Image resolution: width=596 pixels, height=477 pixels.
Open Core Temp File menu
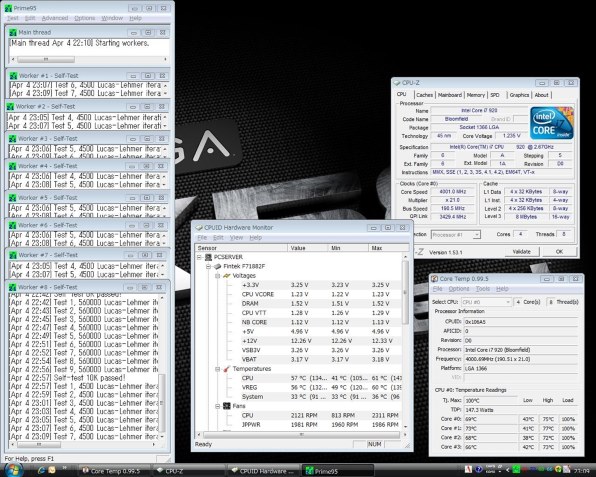437,289
